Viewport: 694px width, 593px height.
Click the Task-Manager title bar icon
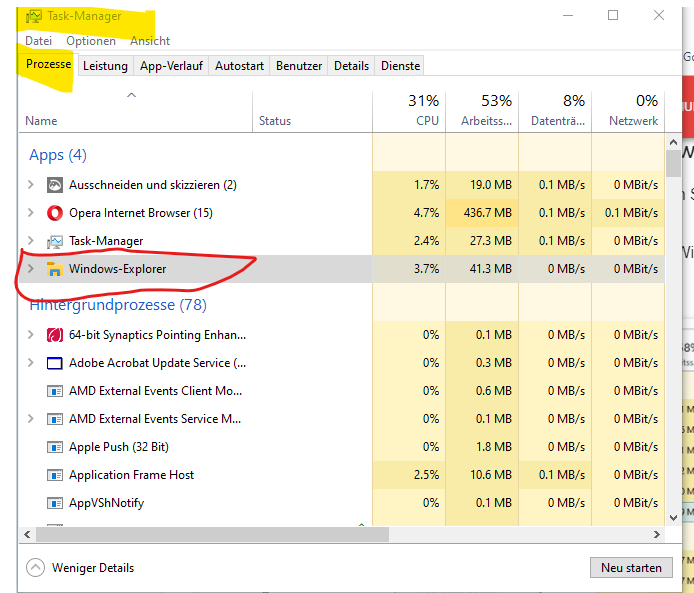click(x=34, y=16)
